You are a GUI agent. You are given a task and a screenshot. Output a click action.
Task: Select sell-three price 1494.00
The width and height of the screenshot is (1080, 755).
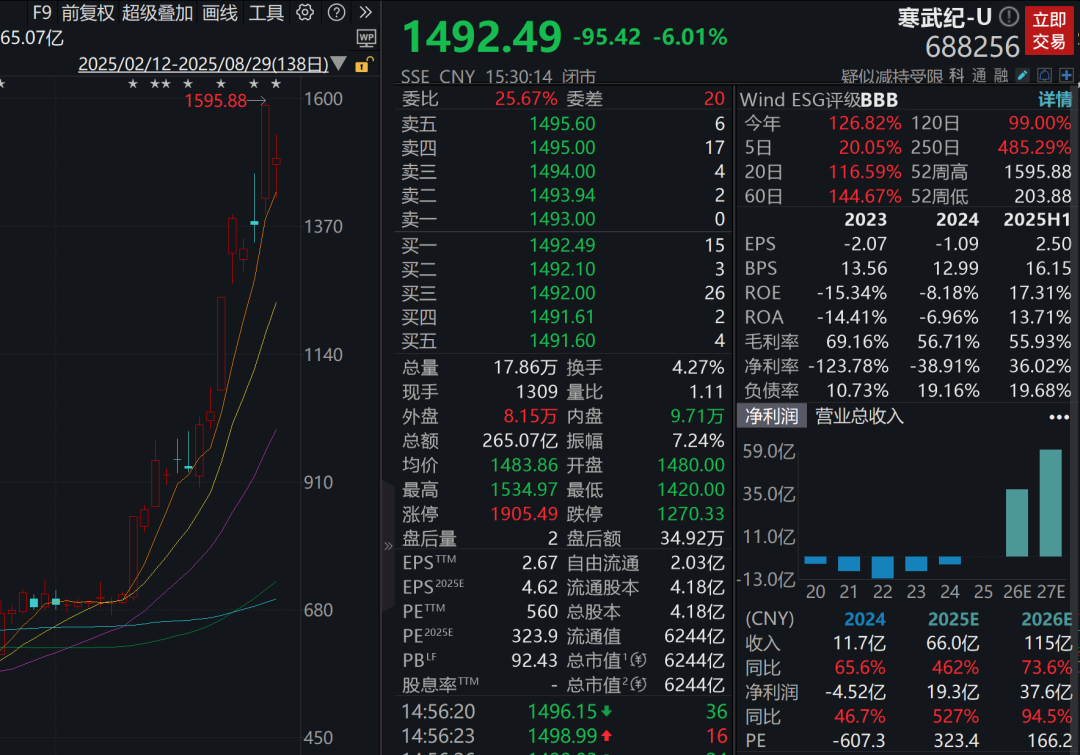click(x=562, y=172)
